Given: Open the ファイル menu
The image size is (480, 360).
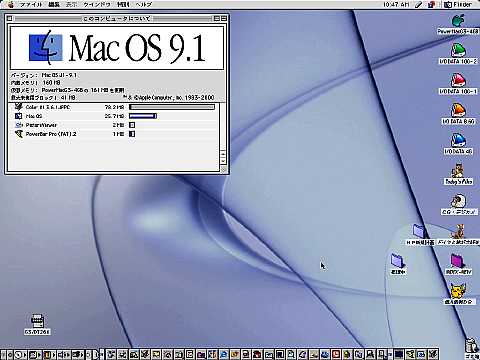Looking at the screenshot, I should (31, 5).
